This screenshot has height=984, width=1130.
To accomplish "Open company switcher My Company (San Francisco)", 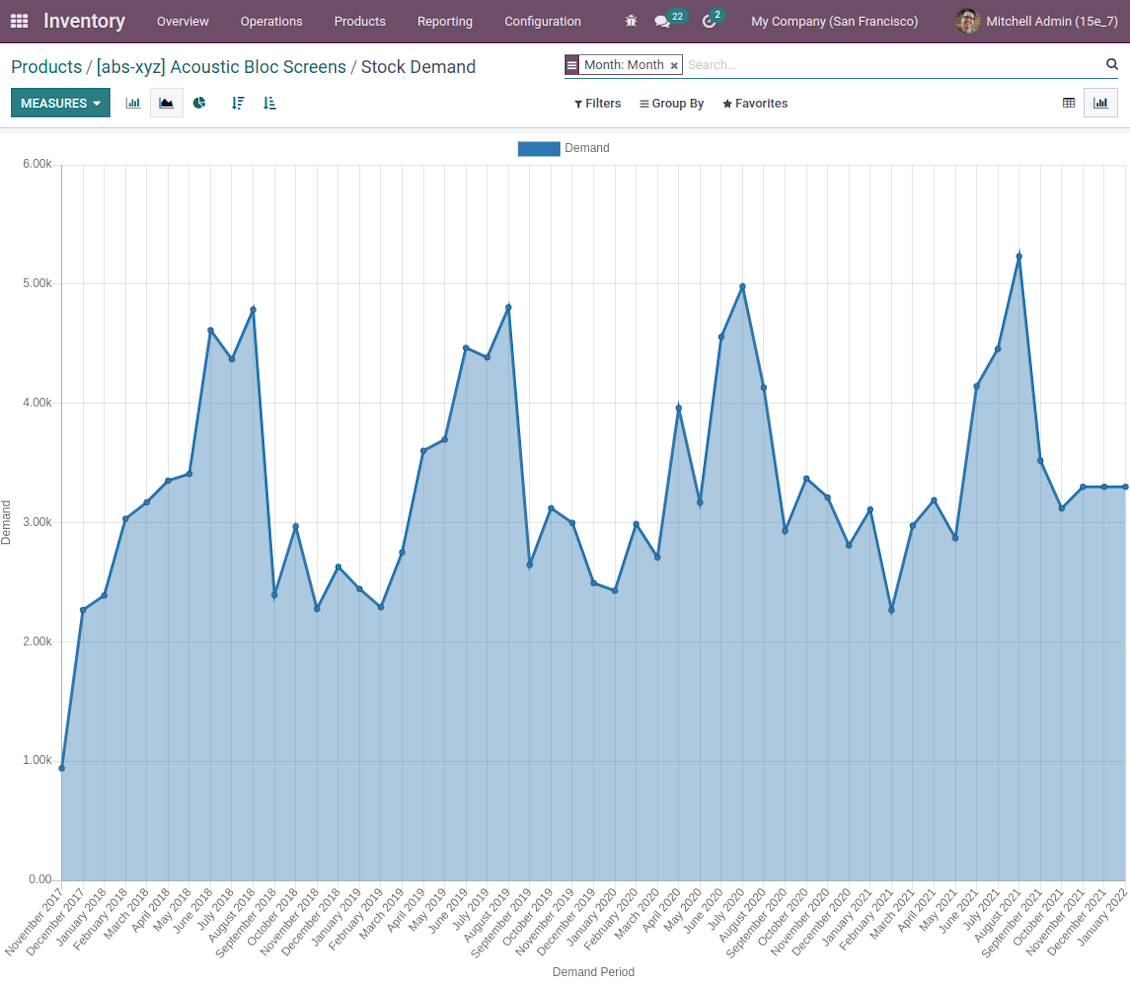I will pyautogui.click(x=835, y=21).
